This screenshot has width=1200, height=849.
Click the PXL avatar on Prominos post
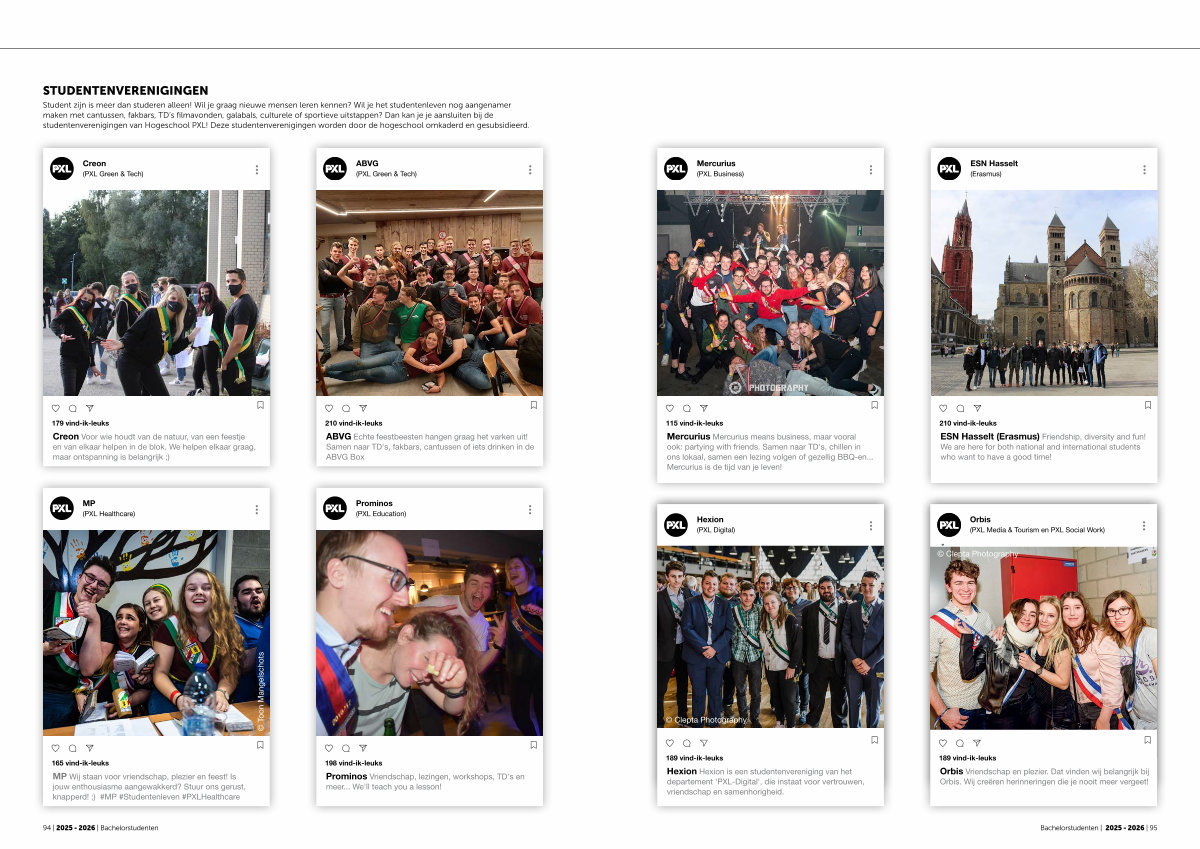click(335, 509)
